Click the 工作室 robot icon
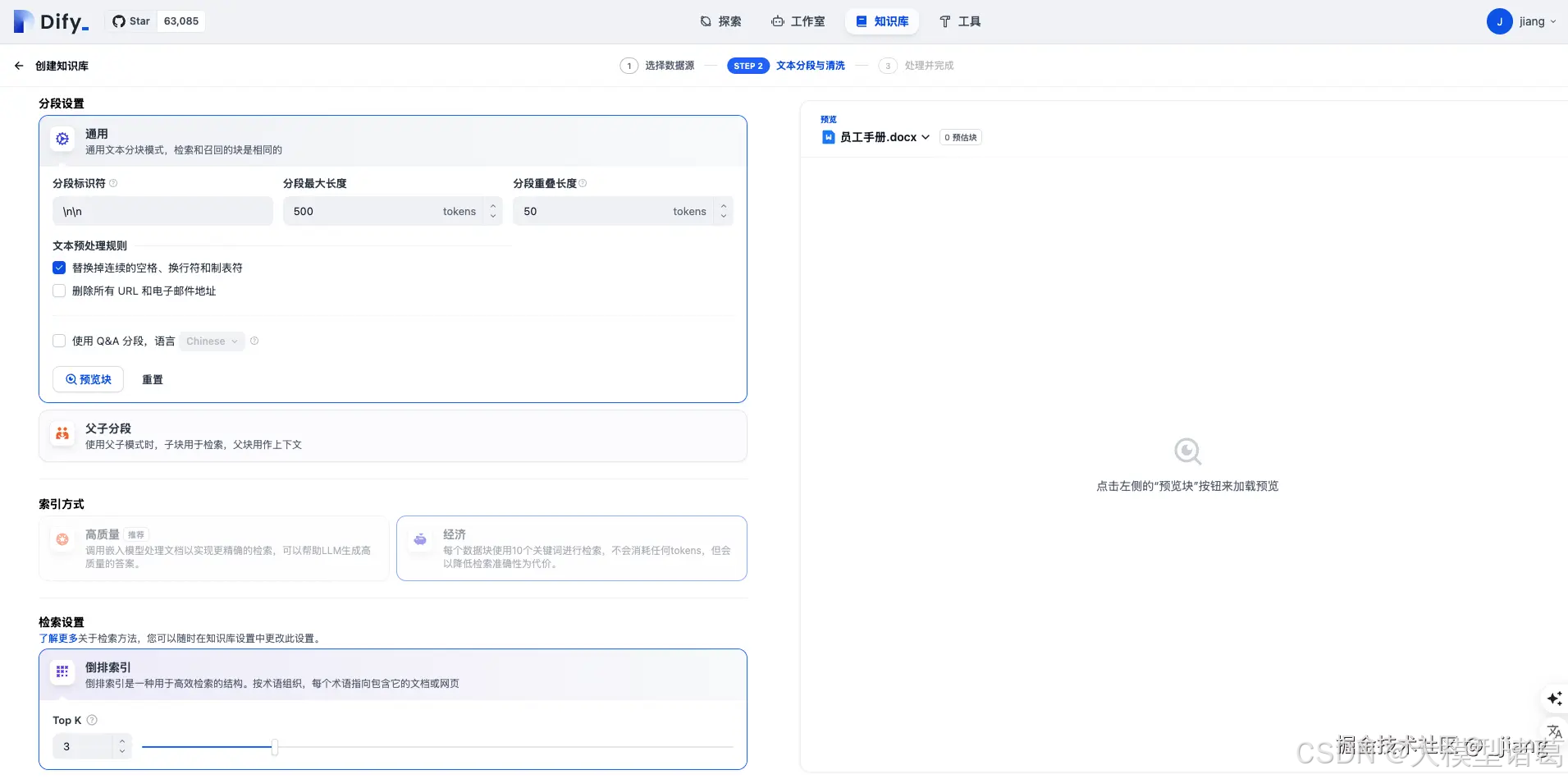 (776, 21)
